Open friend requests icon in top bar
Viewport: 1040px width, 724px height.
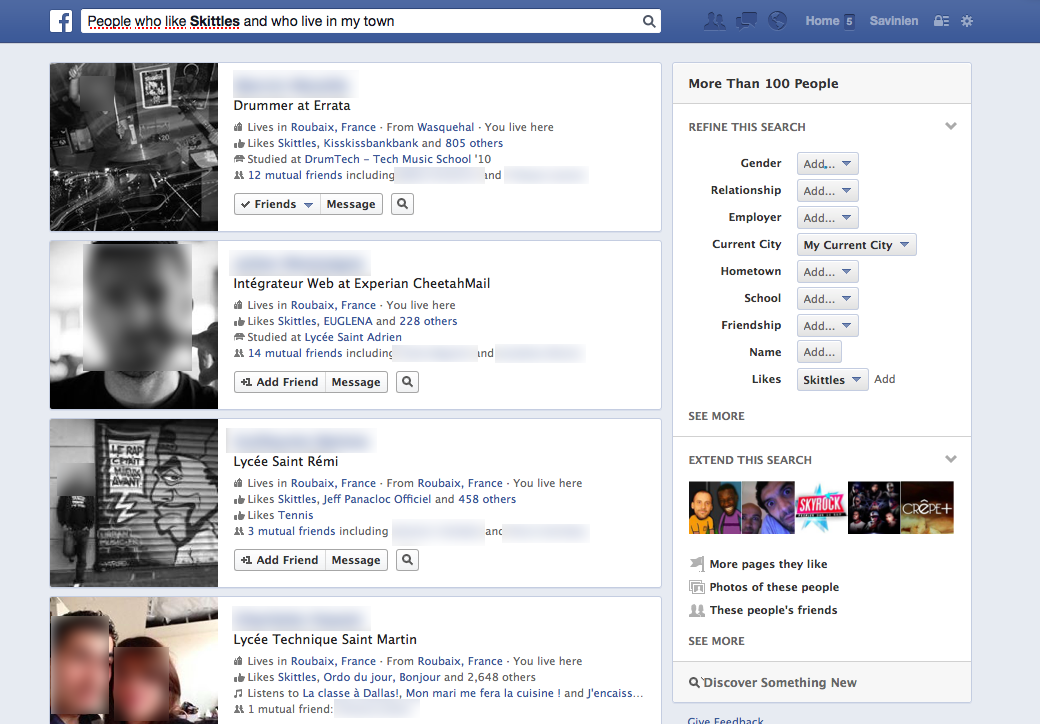714,21
